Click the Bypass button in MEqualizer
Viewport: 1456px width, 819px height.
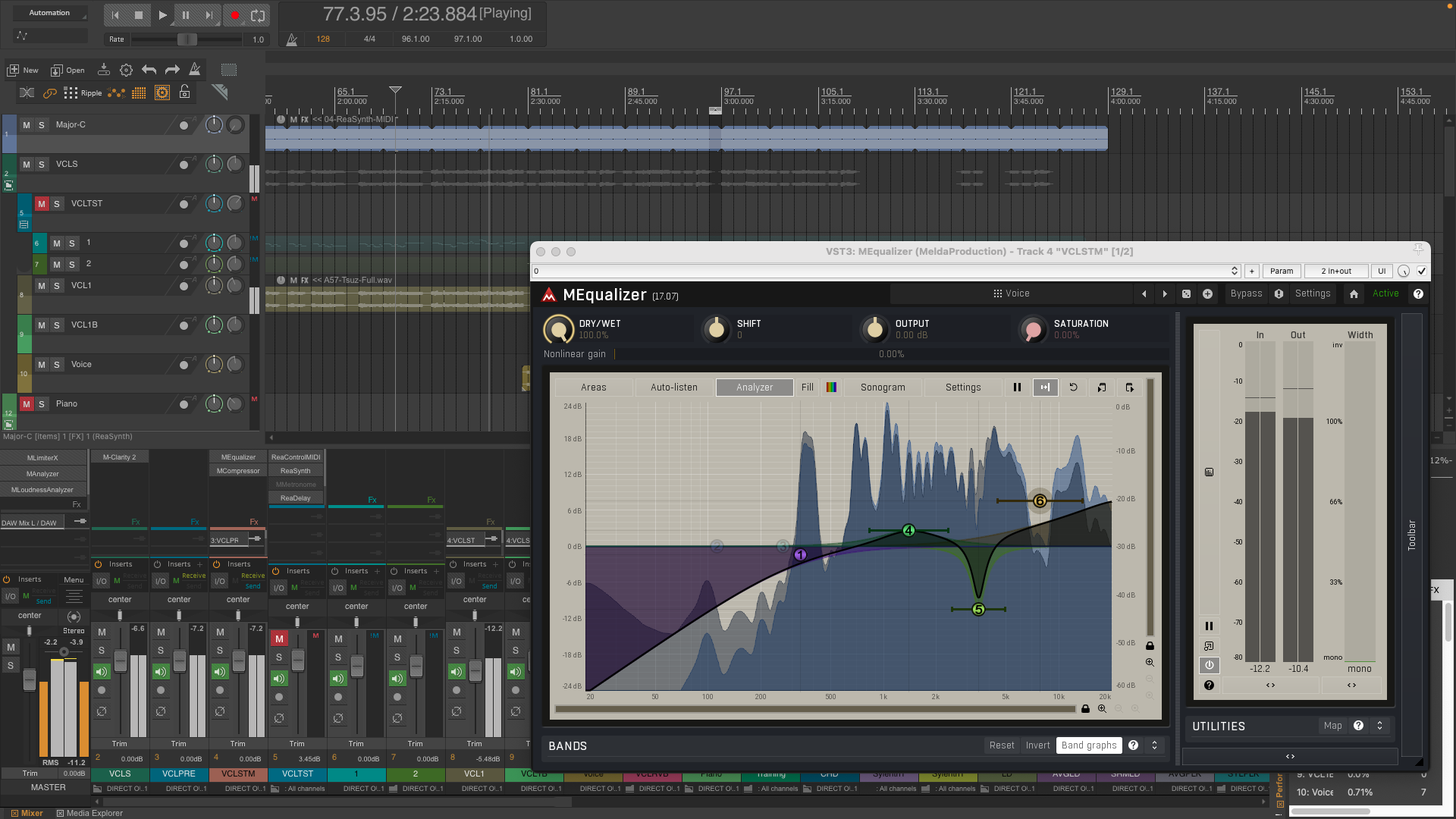[1246, 294]
